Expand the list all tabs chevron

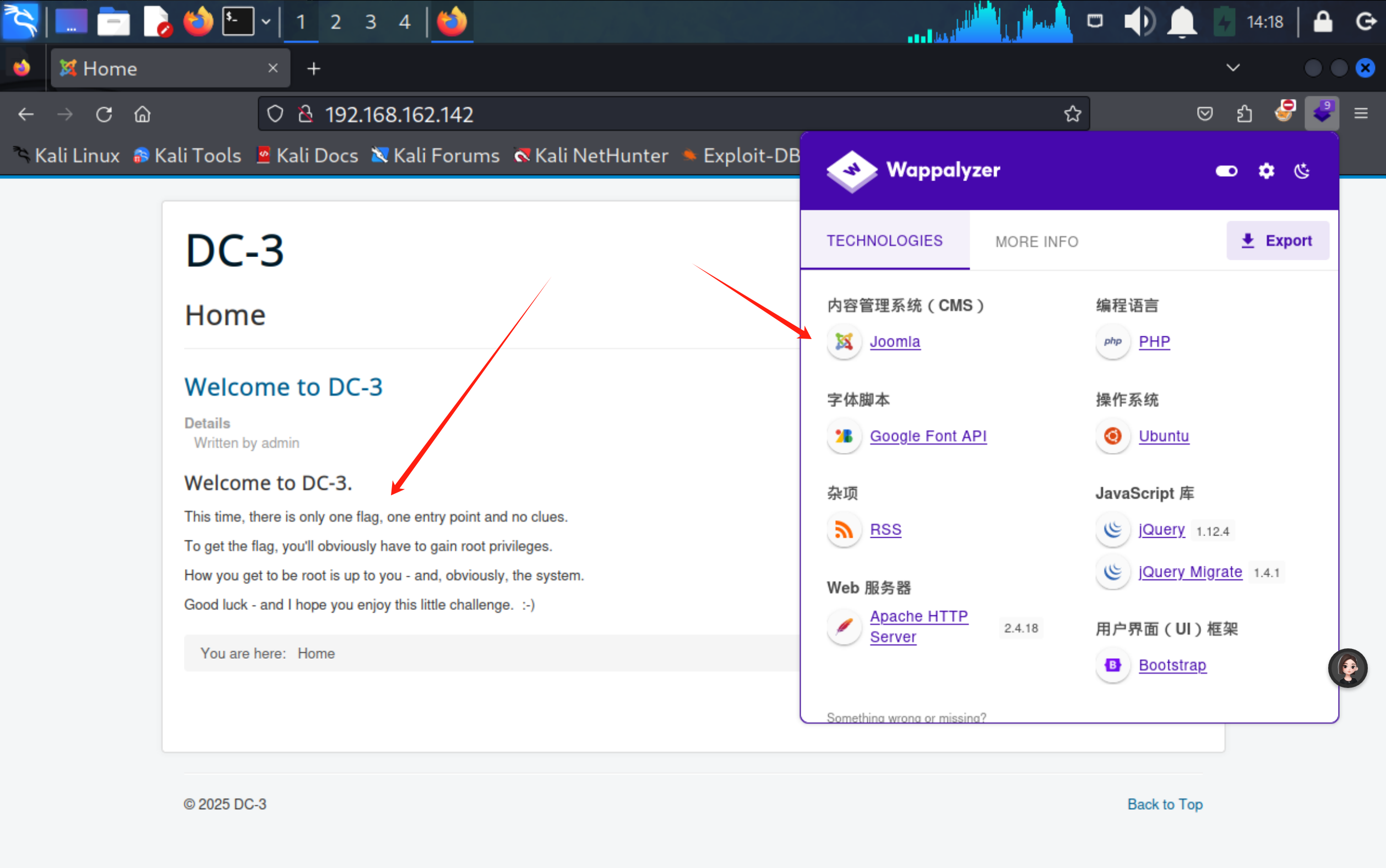pos(1233,68)
